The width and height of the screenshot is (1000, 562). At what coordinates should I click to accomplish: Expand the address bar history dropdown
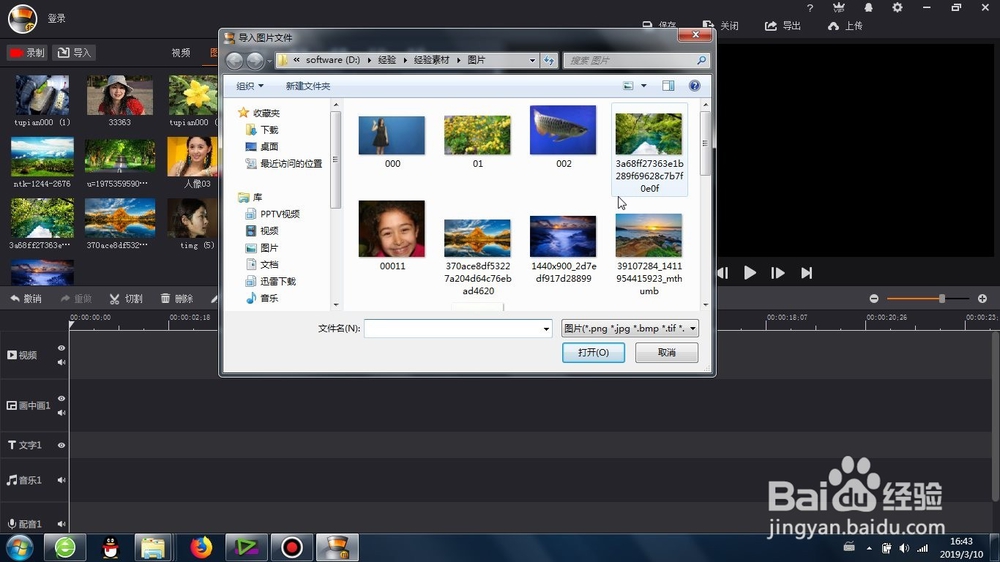532,60
